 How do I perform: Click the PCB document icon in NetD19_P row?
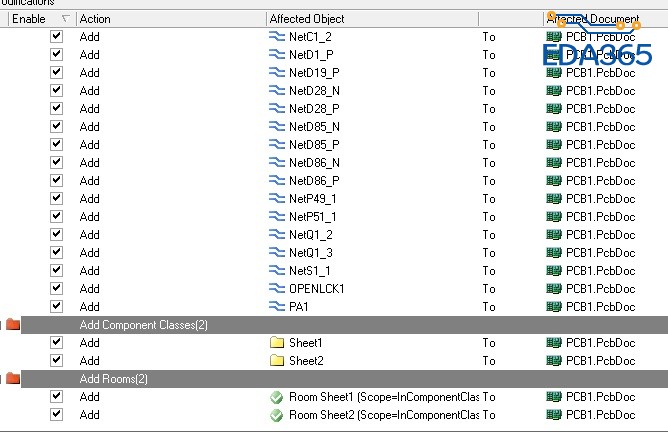553,72
